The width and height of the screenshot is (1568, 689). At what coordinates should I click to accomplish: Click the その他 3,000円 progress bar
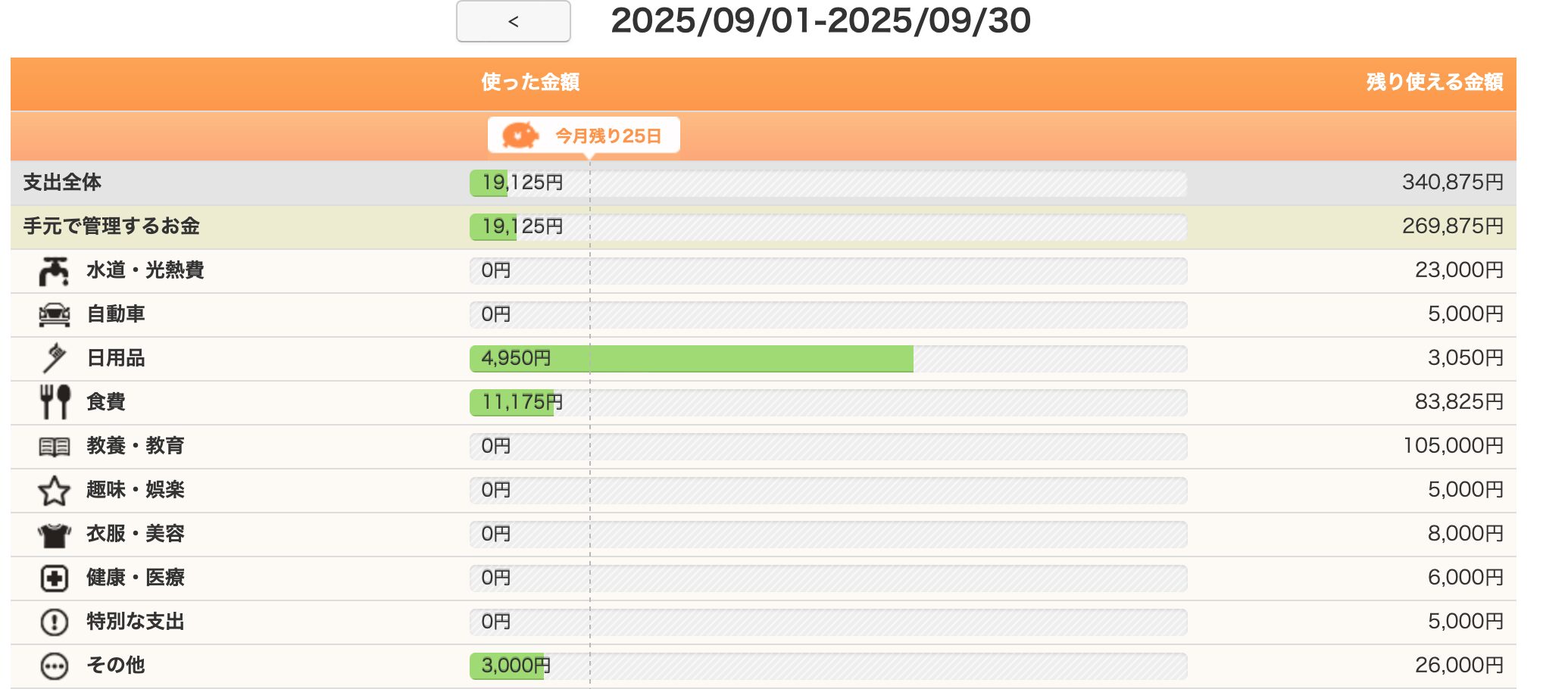click(828, 666)
